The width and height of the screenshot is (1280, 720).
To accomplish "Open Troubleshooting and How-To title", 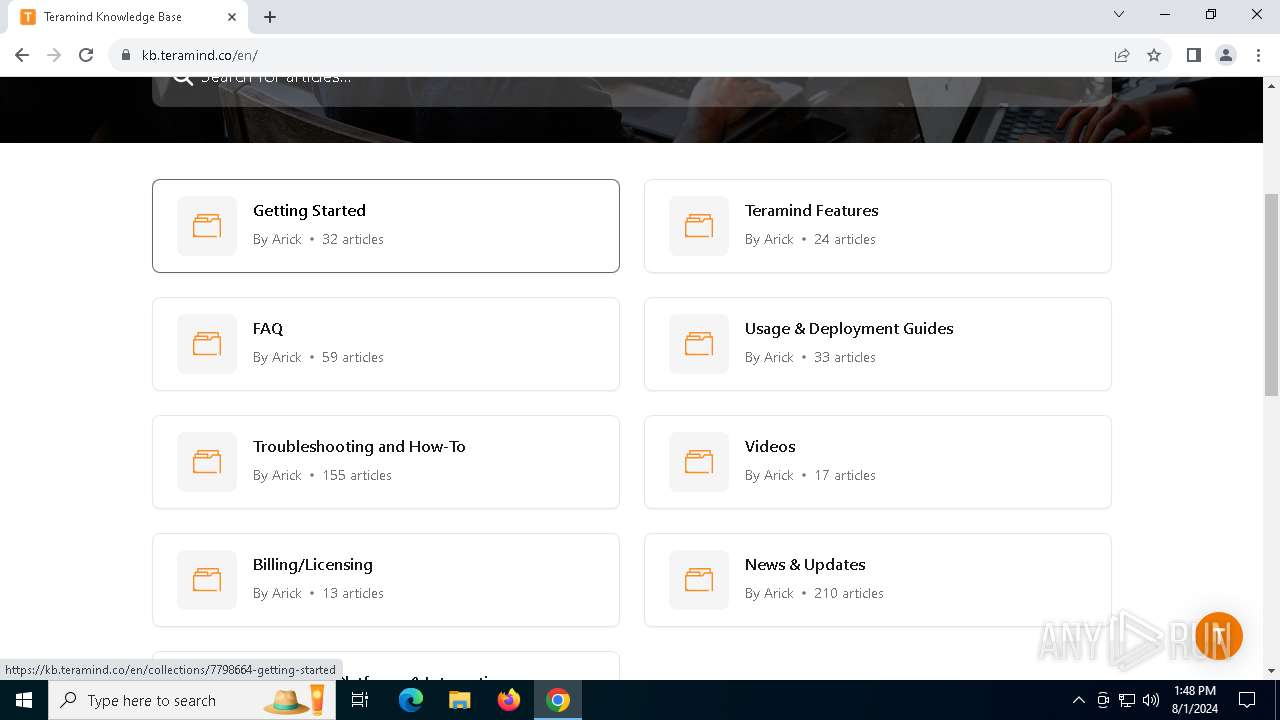I will [x=359, y=446].
